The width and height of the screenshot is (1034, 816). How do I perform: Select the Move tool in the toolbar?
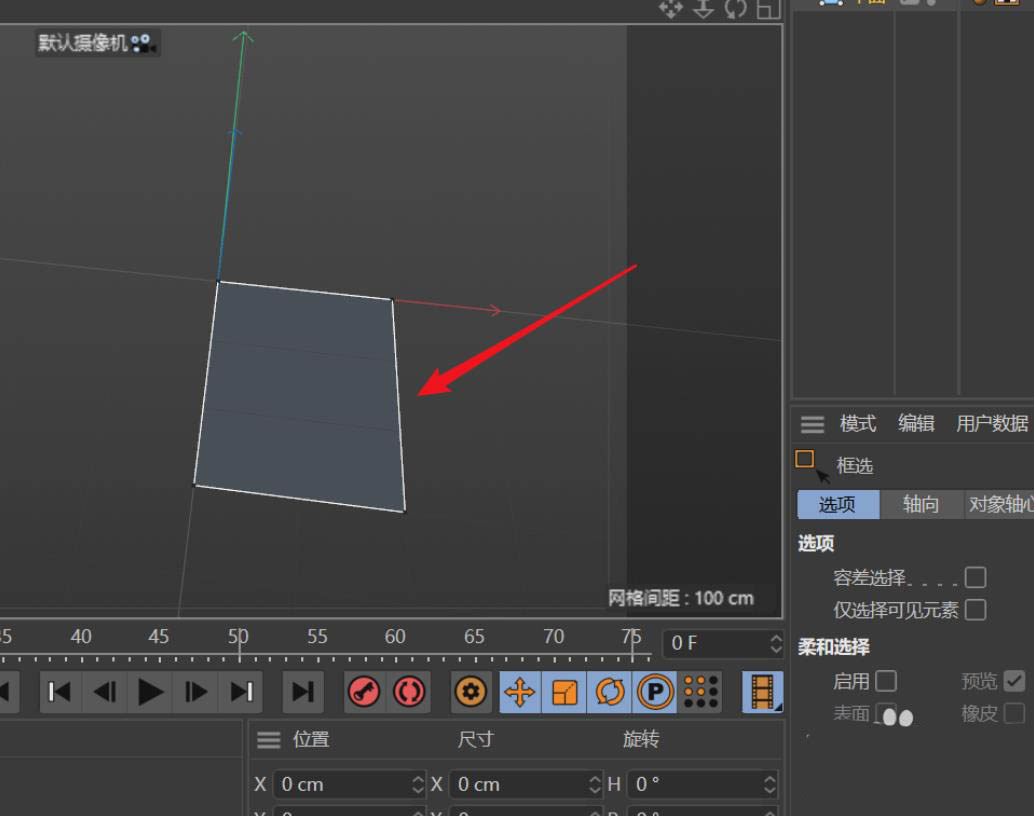click(x=520, y=691)
